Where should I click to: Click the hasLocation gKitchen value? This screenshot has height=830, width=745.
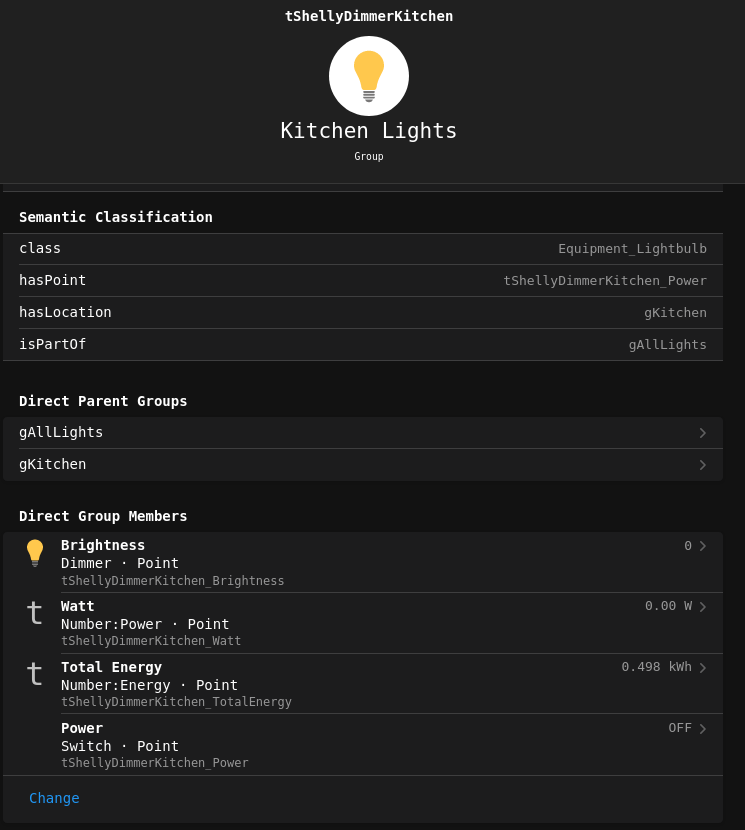click(x=675, y=313)
